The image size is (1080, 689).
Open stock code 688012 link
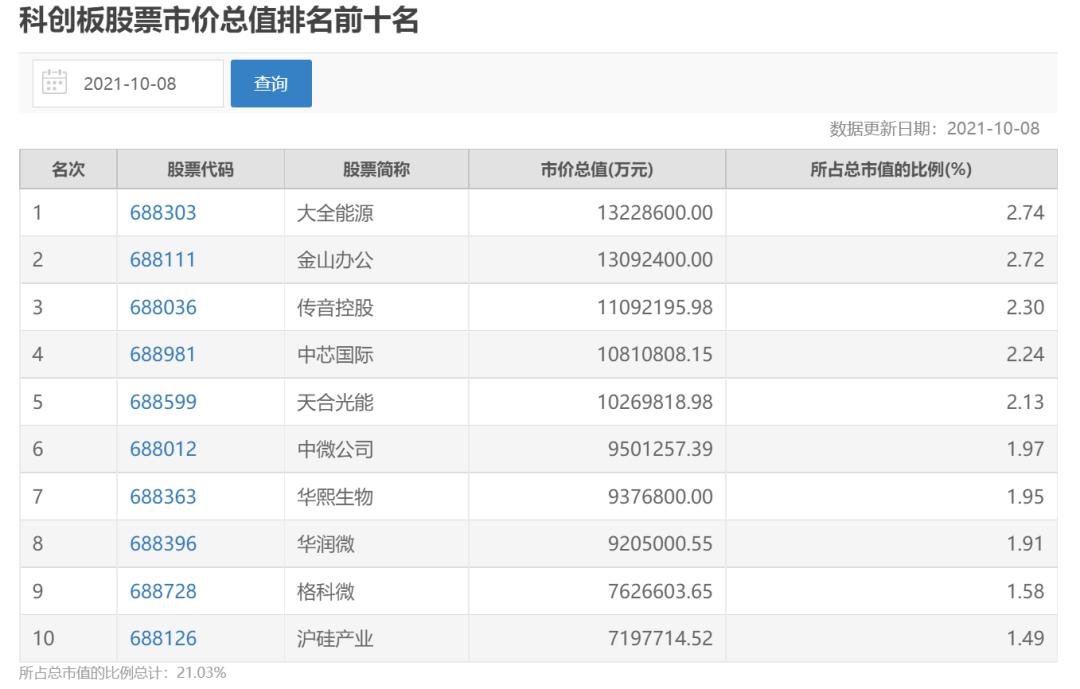click(163, 450)
